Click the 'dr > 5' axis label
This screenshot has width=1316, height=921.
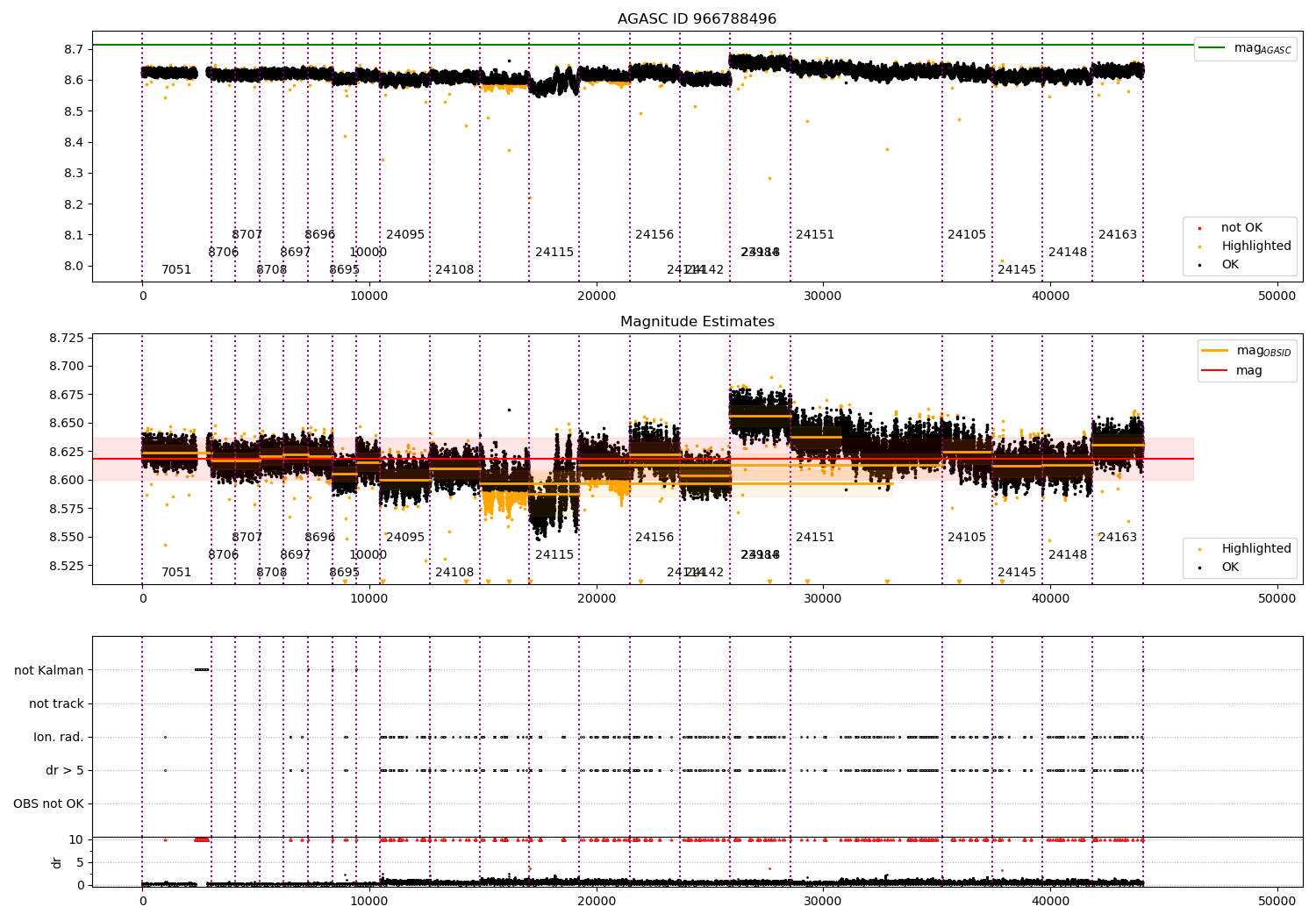coord(65,770)
